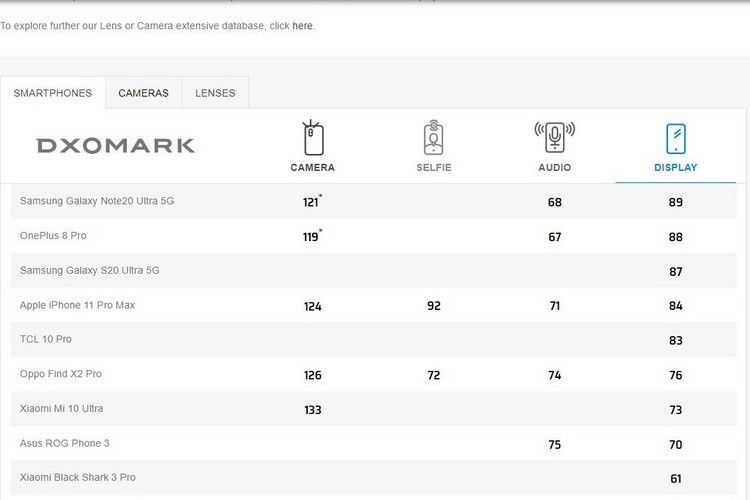Sort by the DISPLAY column label
Screen dimensions: 750x500
coord(676,167)
